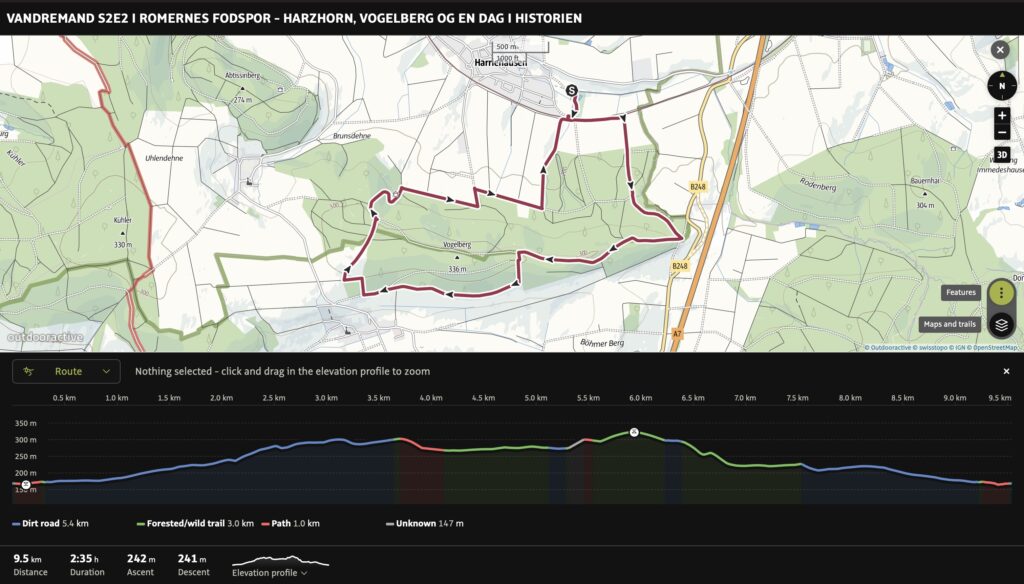Click the Features label button
Viewport: 1024px width, 584px height.
click(x=961, y=293)
